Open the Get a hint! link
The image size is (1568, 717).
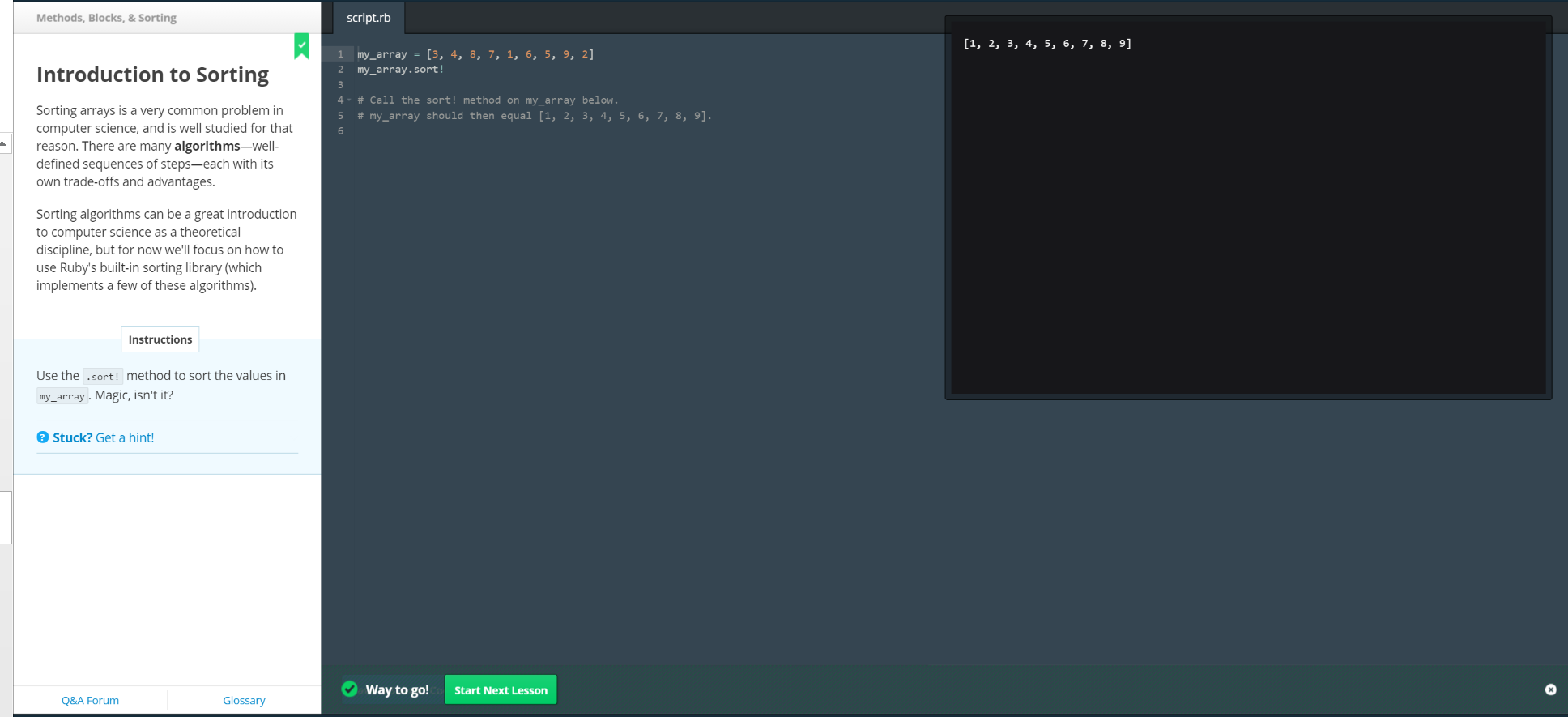point(125,437)
